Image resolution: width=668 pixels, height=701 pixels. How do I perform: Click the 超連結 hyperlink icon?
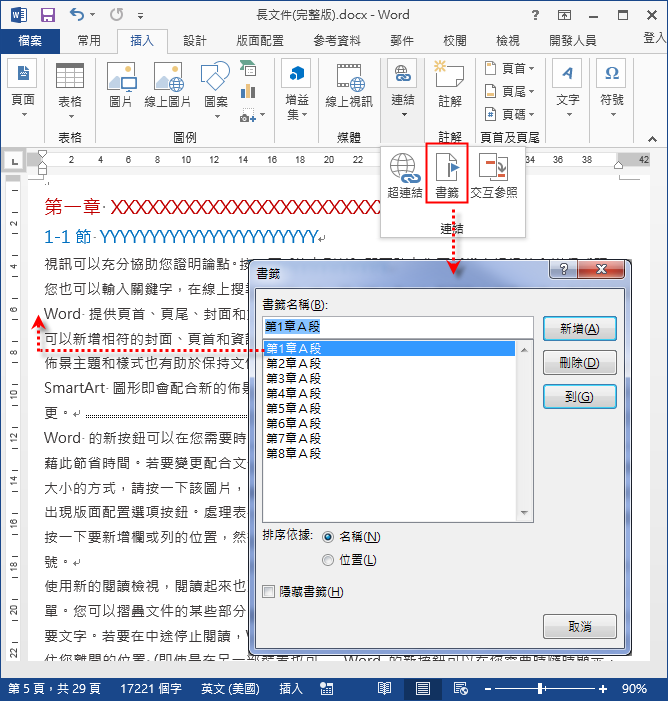[404, 175]
